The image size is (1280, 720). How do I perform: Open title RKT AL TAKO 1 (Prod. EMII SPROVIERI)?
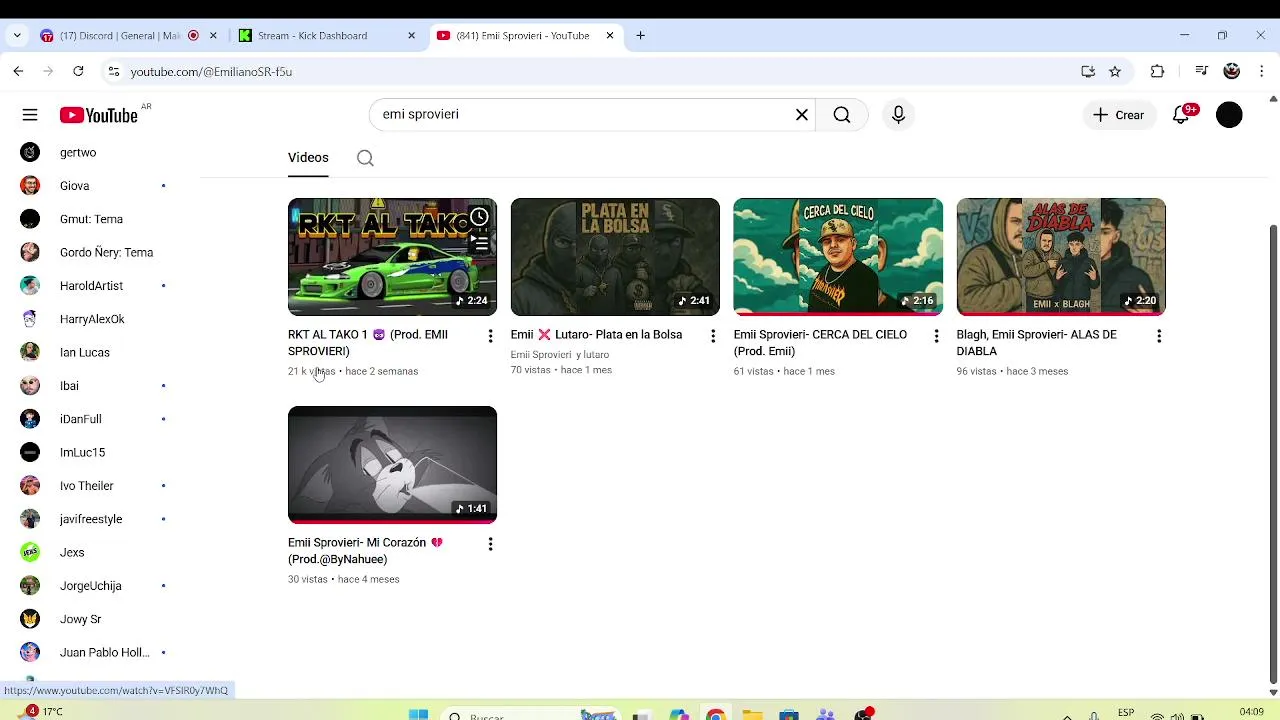[x=368, y=343]
